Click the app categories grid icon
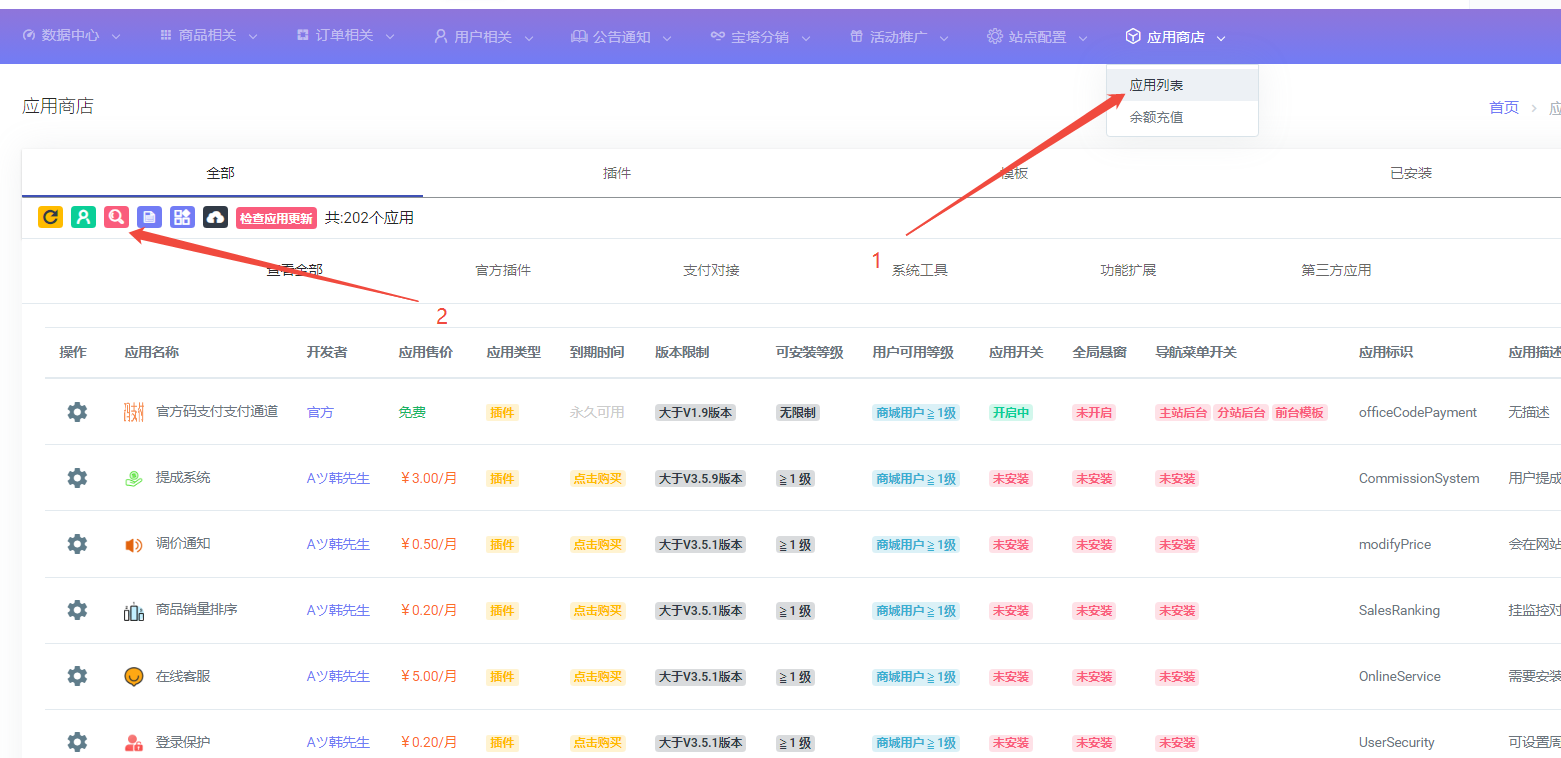Viewport: 1561px width, 758px height. coord(181,216)
